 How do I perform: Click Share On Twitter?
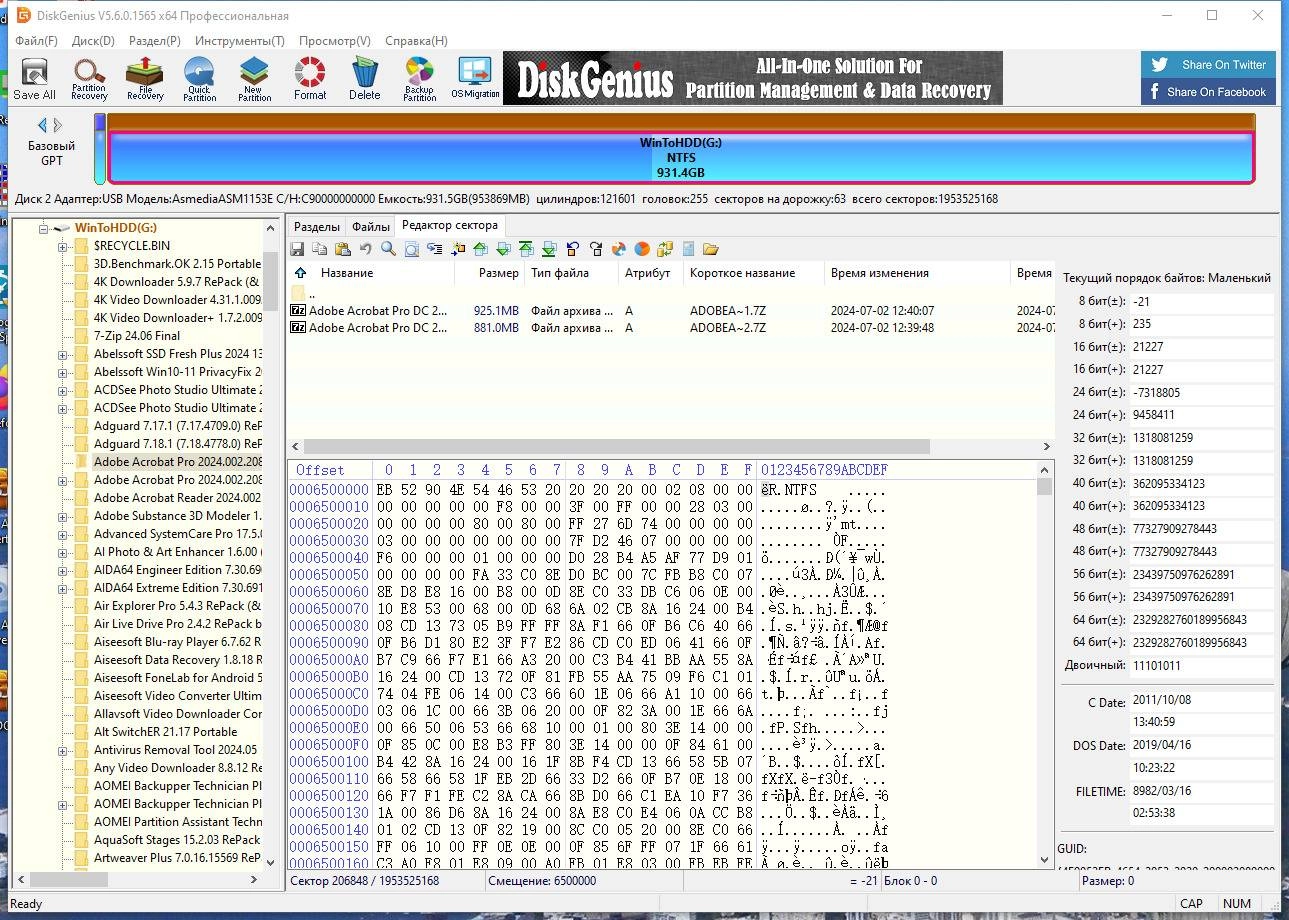[1208, 64]
